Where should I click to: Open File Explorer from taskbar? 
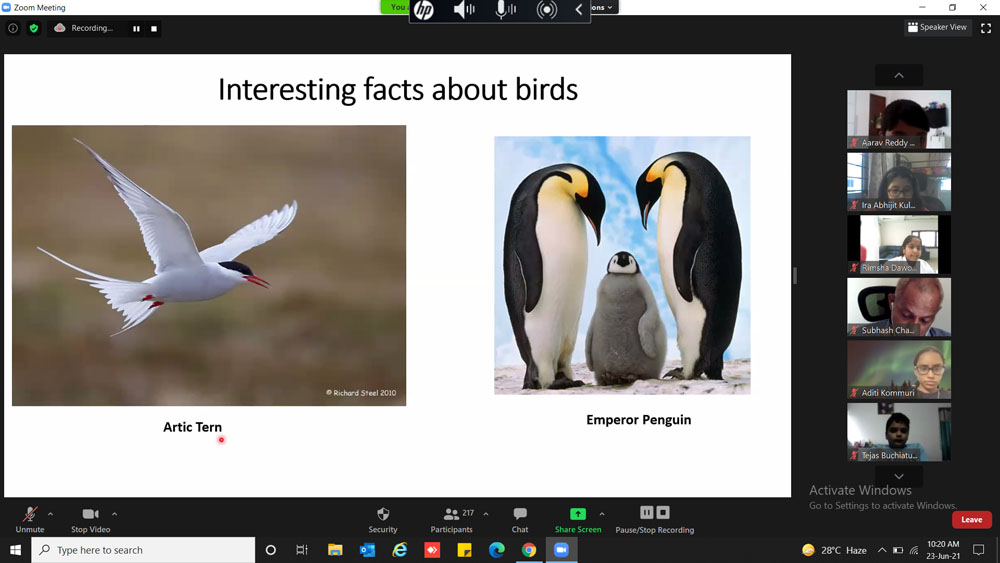coord(335,550)
